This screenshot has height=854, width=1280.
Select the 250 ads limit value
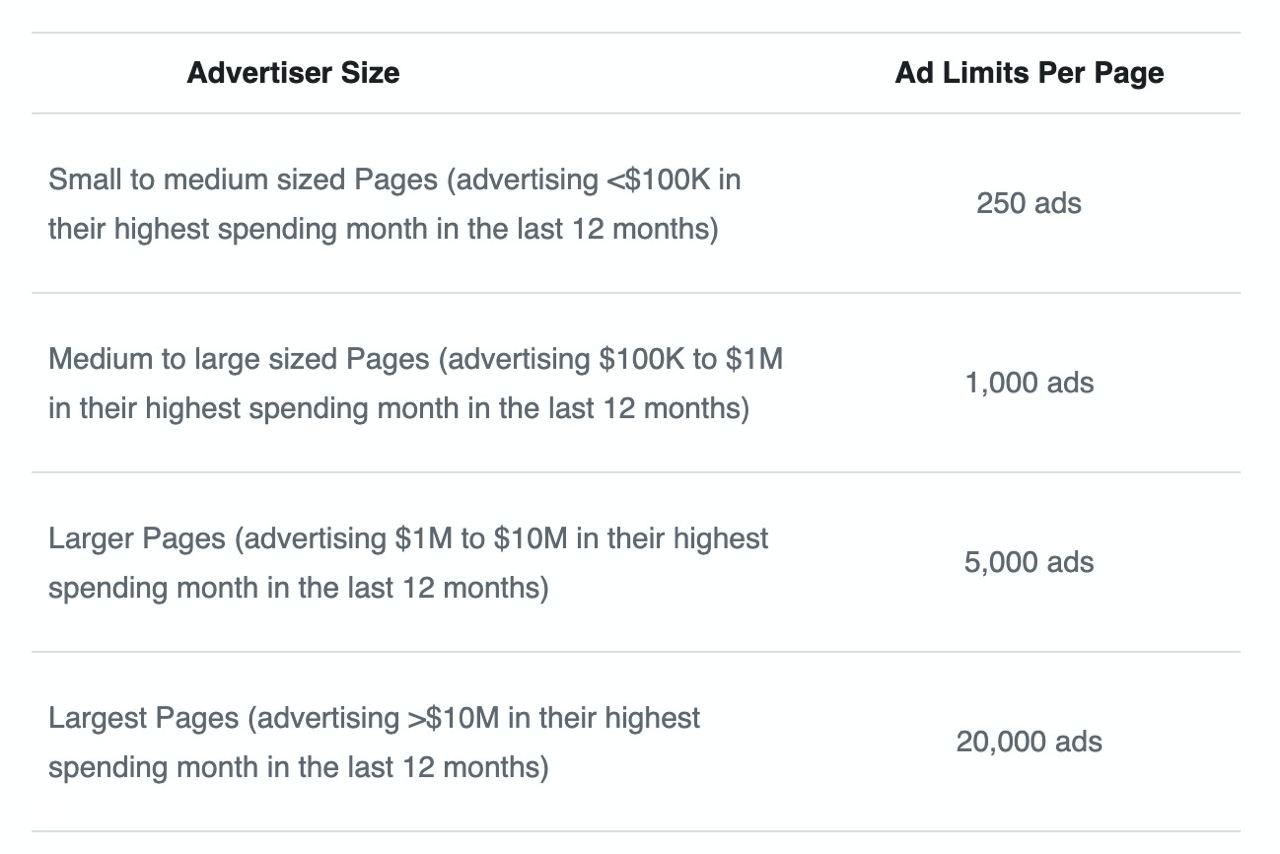pos(1029,204)
